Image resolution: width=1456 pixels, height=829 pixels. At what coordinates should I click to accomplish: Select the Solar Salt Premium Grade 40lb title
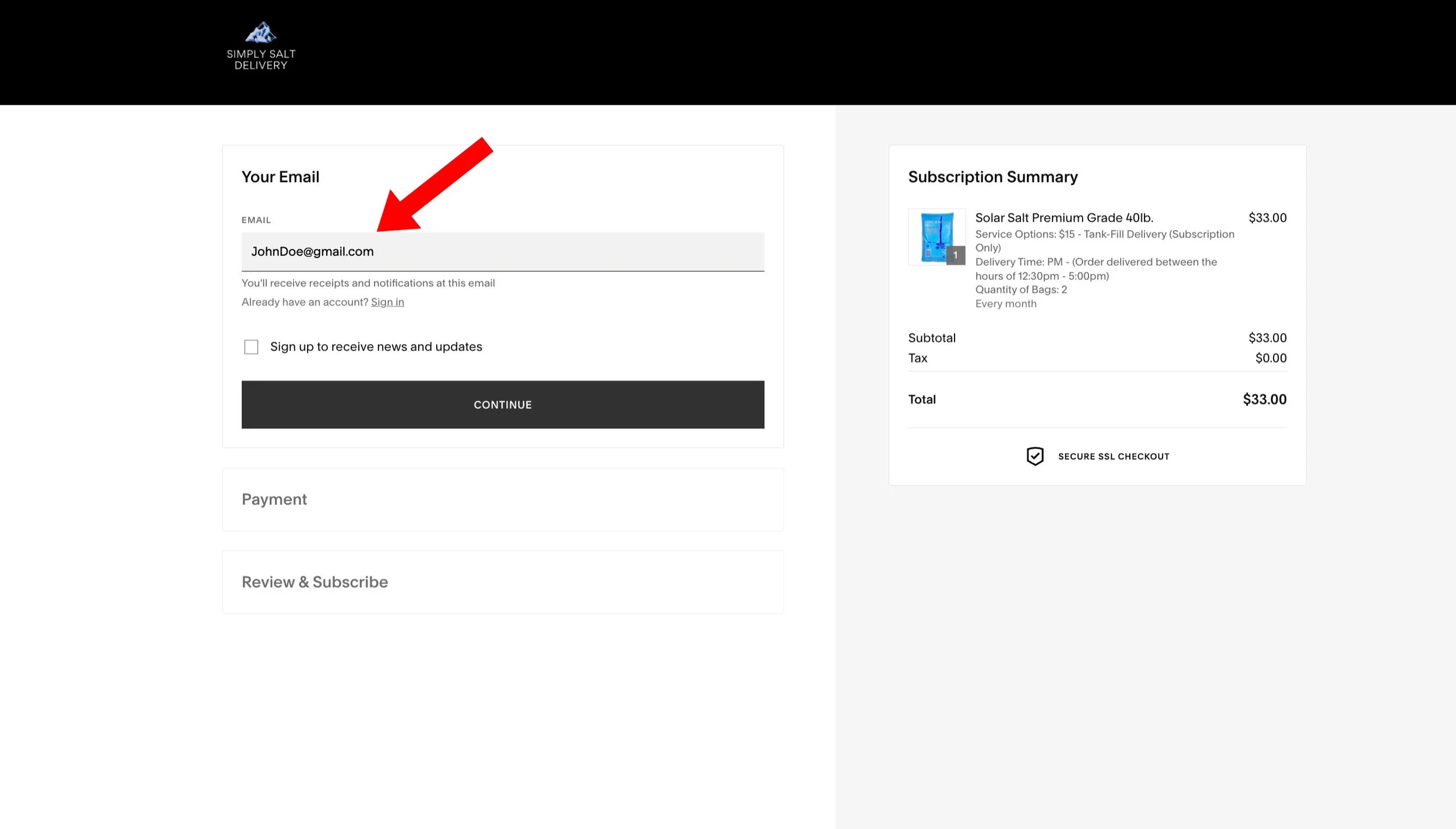1065,217
